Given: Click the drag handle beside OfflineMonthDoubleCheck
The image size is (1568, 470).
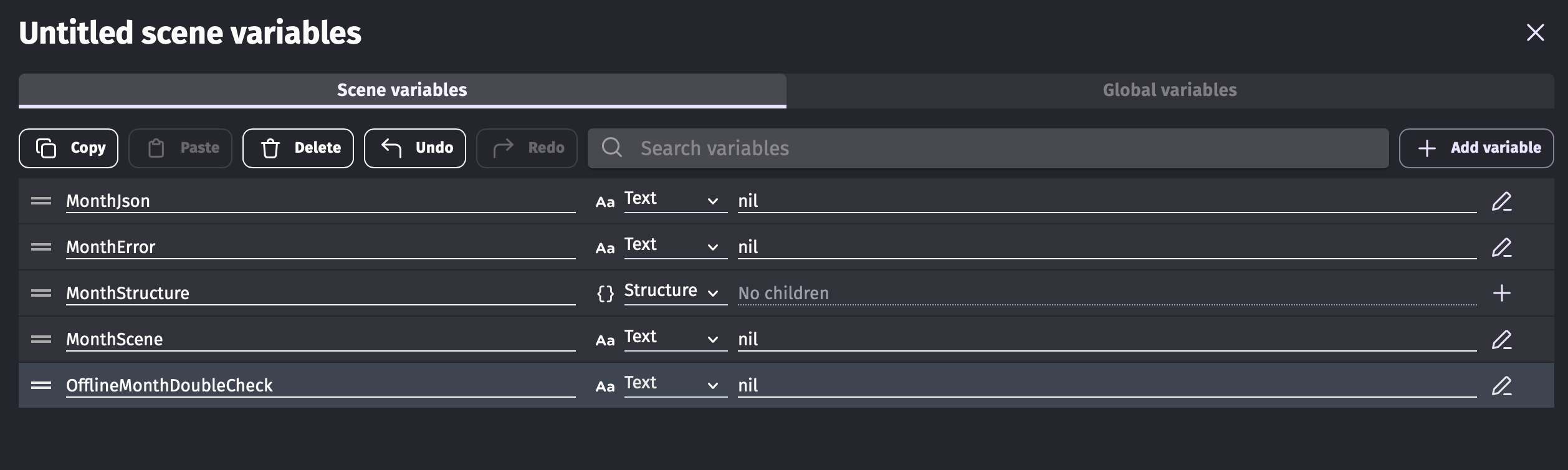Looking at the screenshot, I should tap(41, 385).
